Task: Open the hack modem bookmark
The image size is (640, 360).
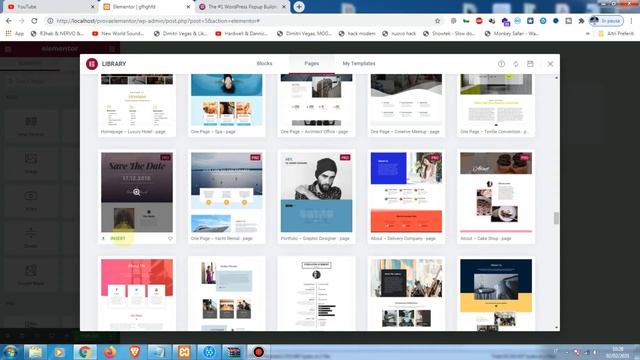Action: 357,33
